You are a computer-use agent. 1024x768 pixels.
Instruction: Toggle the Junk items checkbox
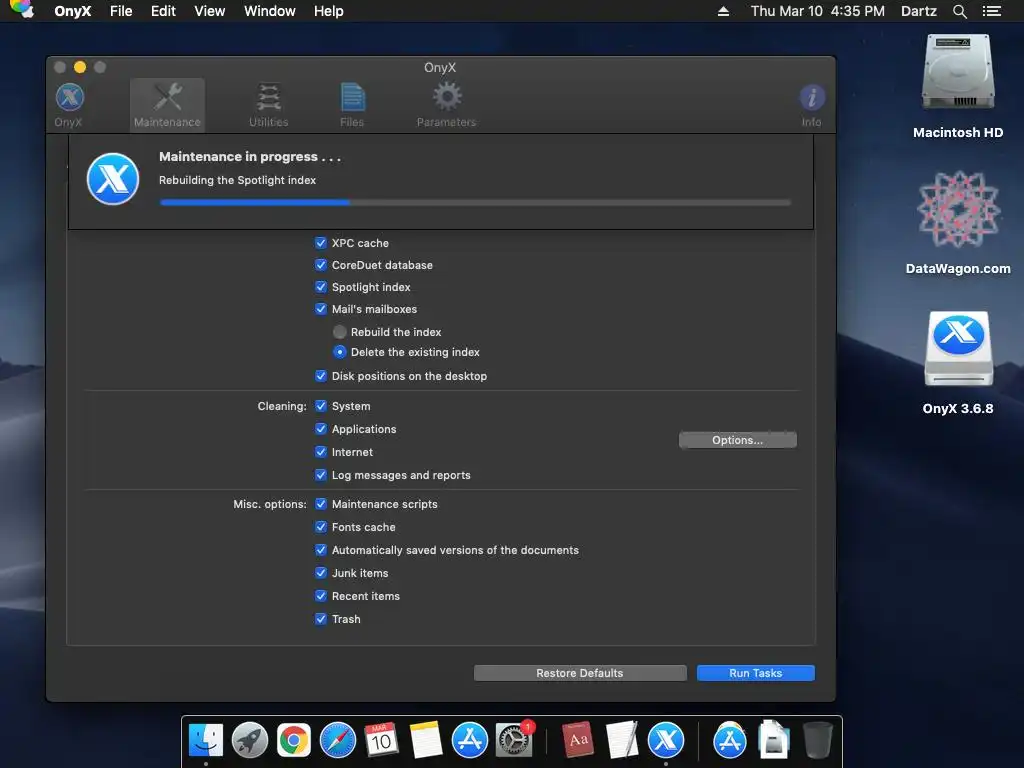click(x=321, y=573)
